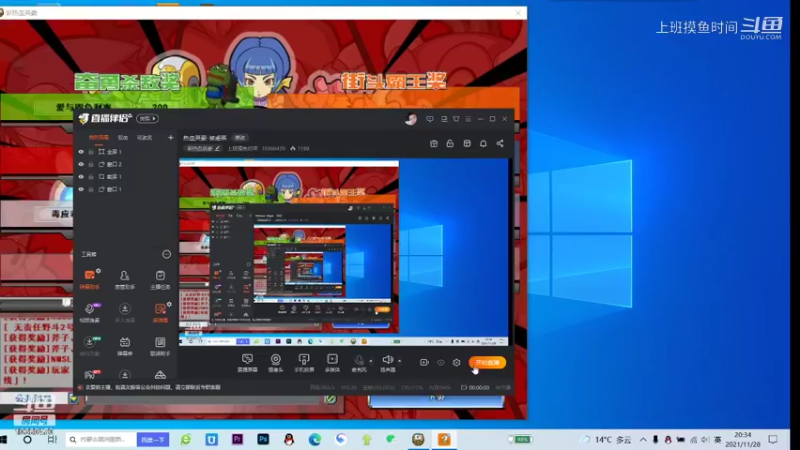Open 歌词助手 lyrics assistant tool

coord(160,345)
